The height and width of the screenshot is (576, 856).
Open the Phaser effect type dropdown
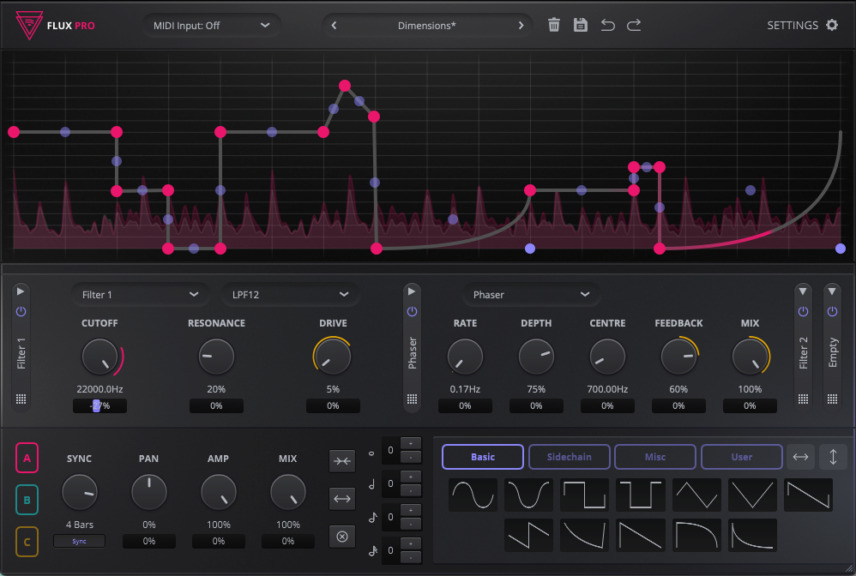[x=531, y=295]
